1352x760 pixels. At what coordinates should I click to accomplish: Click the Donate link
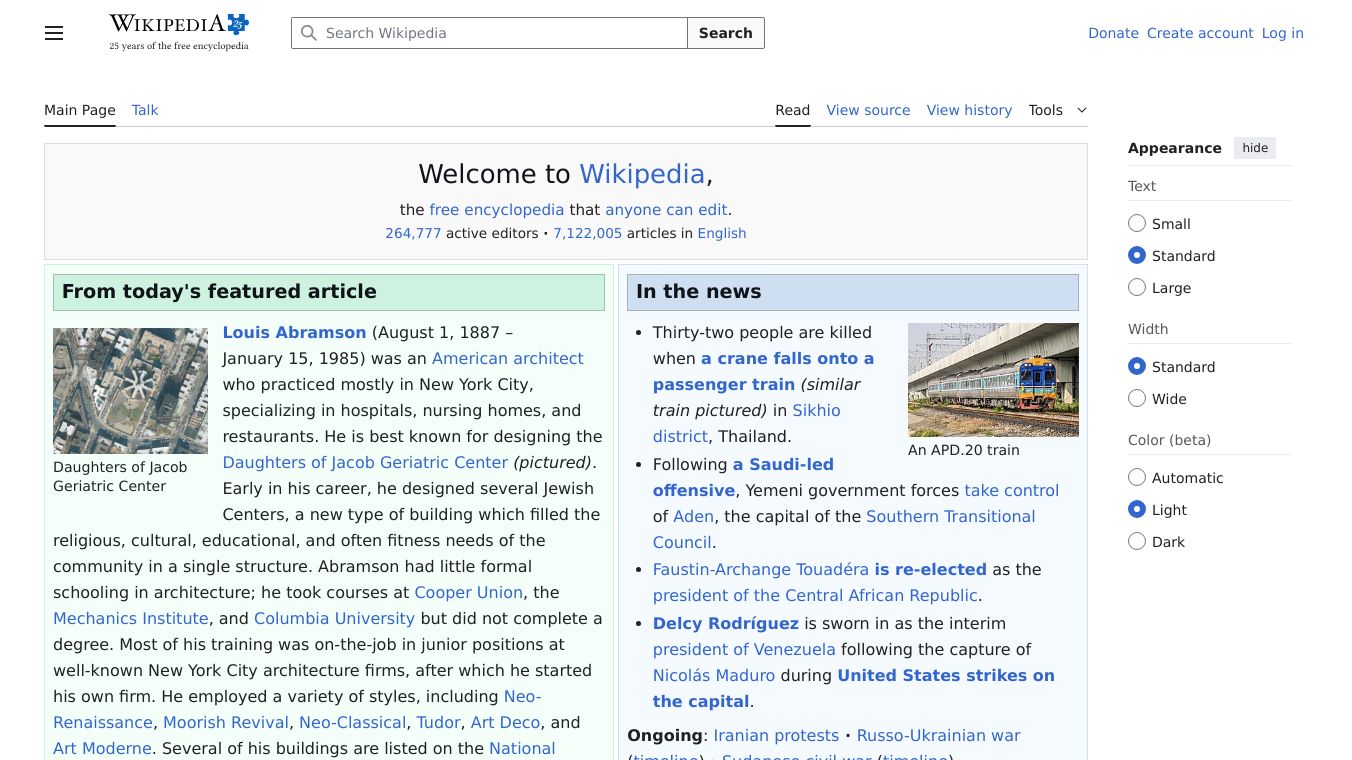(1113, 33)
